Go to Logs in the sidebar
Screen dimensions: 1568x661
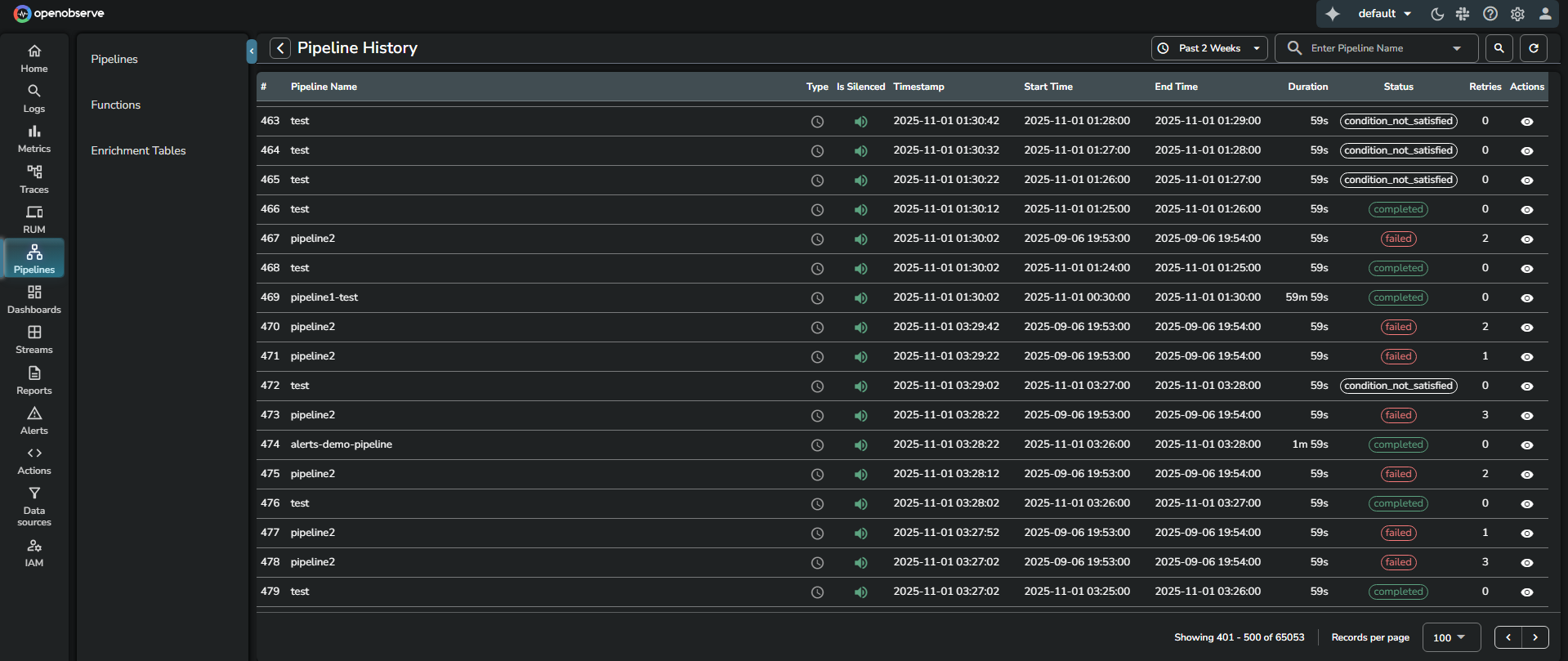tap(34, 99)
